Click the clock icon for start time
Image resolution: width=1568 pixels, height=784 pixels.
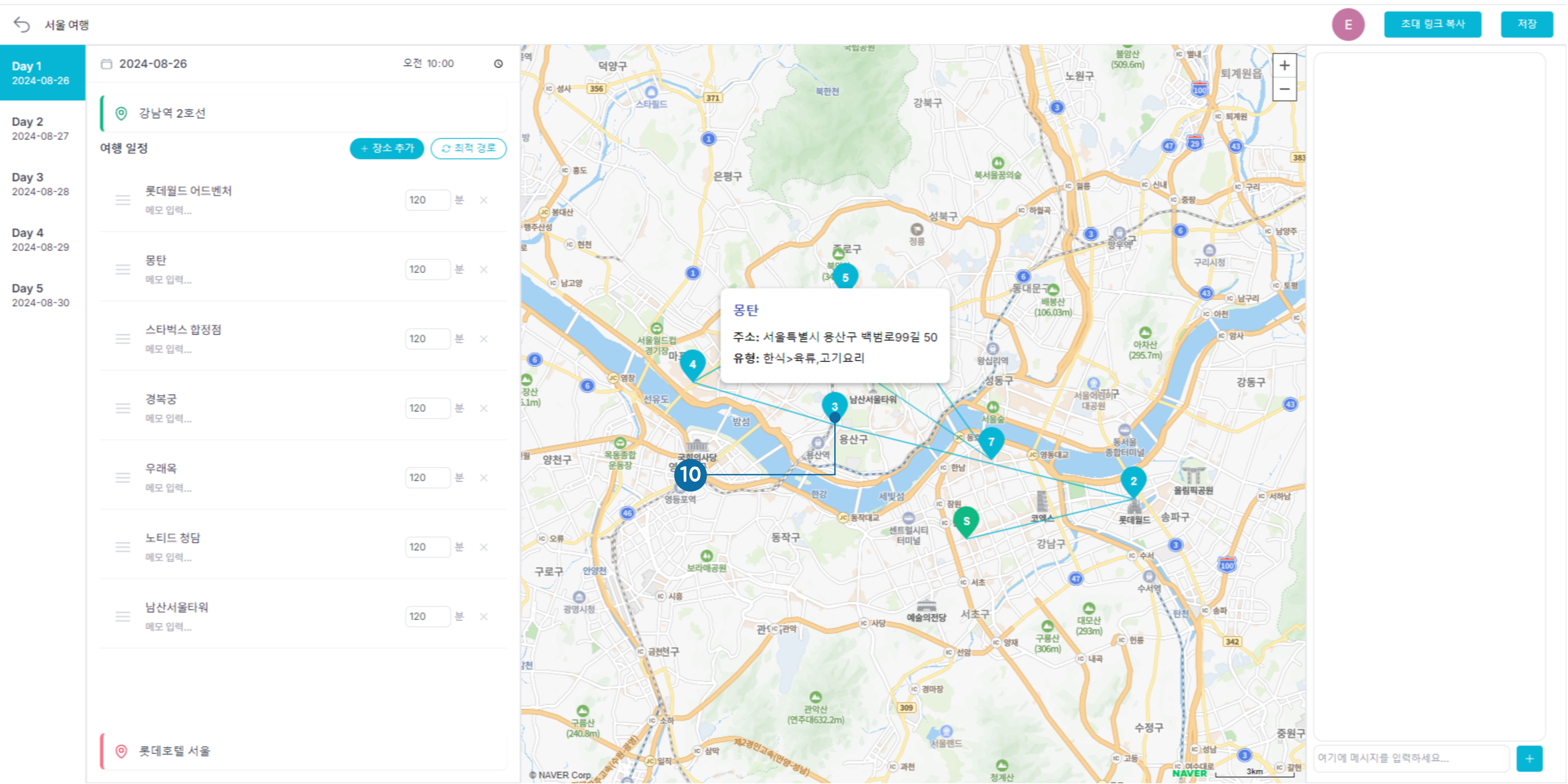pos(499,64)
